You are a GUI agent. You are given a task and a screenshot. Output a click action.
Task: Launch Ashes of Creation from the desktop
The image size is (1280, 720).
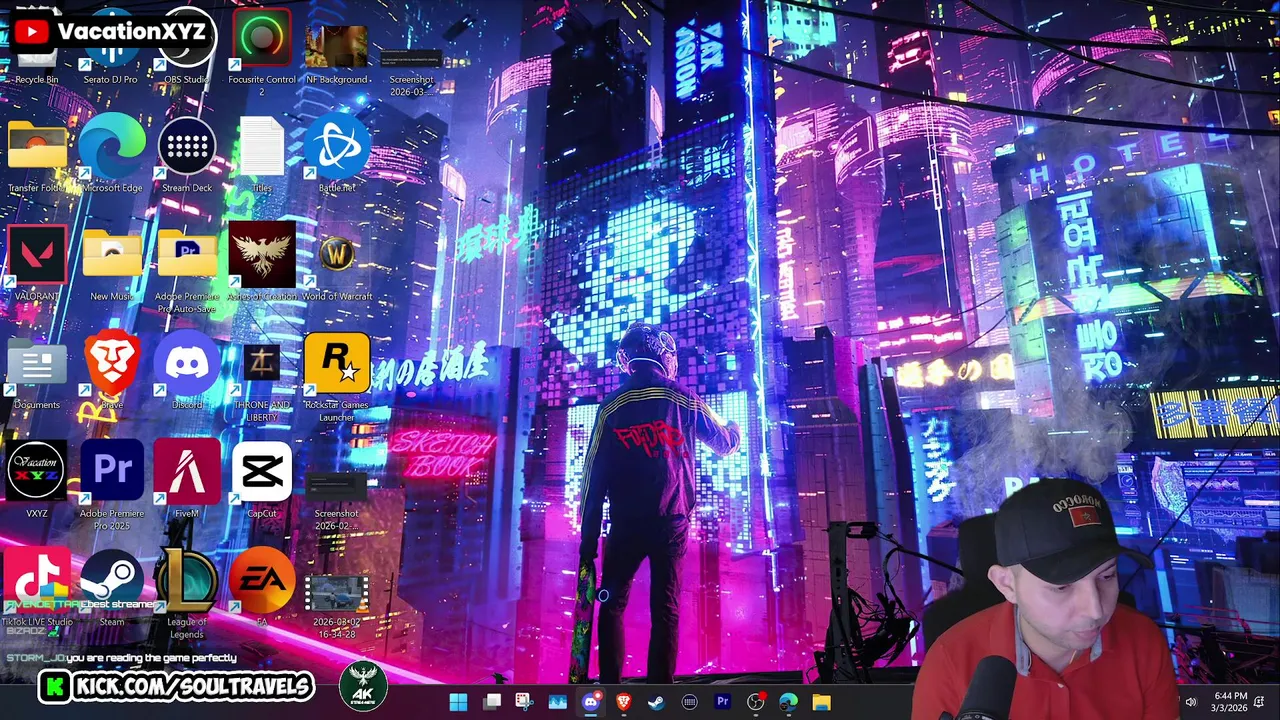(x=262, y=263)
